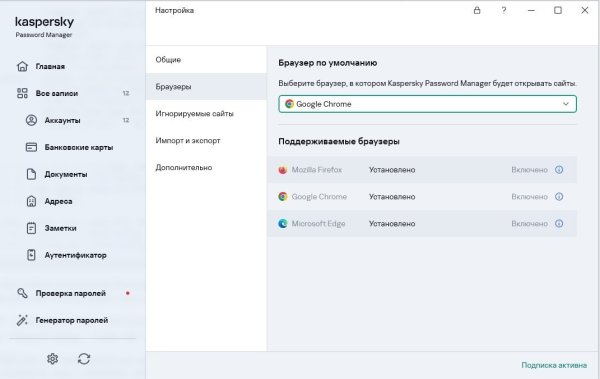Click the Kaspersky Password Manager logo
600x379 pixels.
click(44, 27)
